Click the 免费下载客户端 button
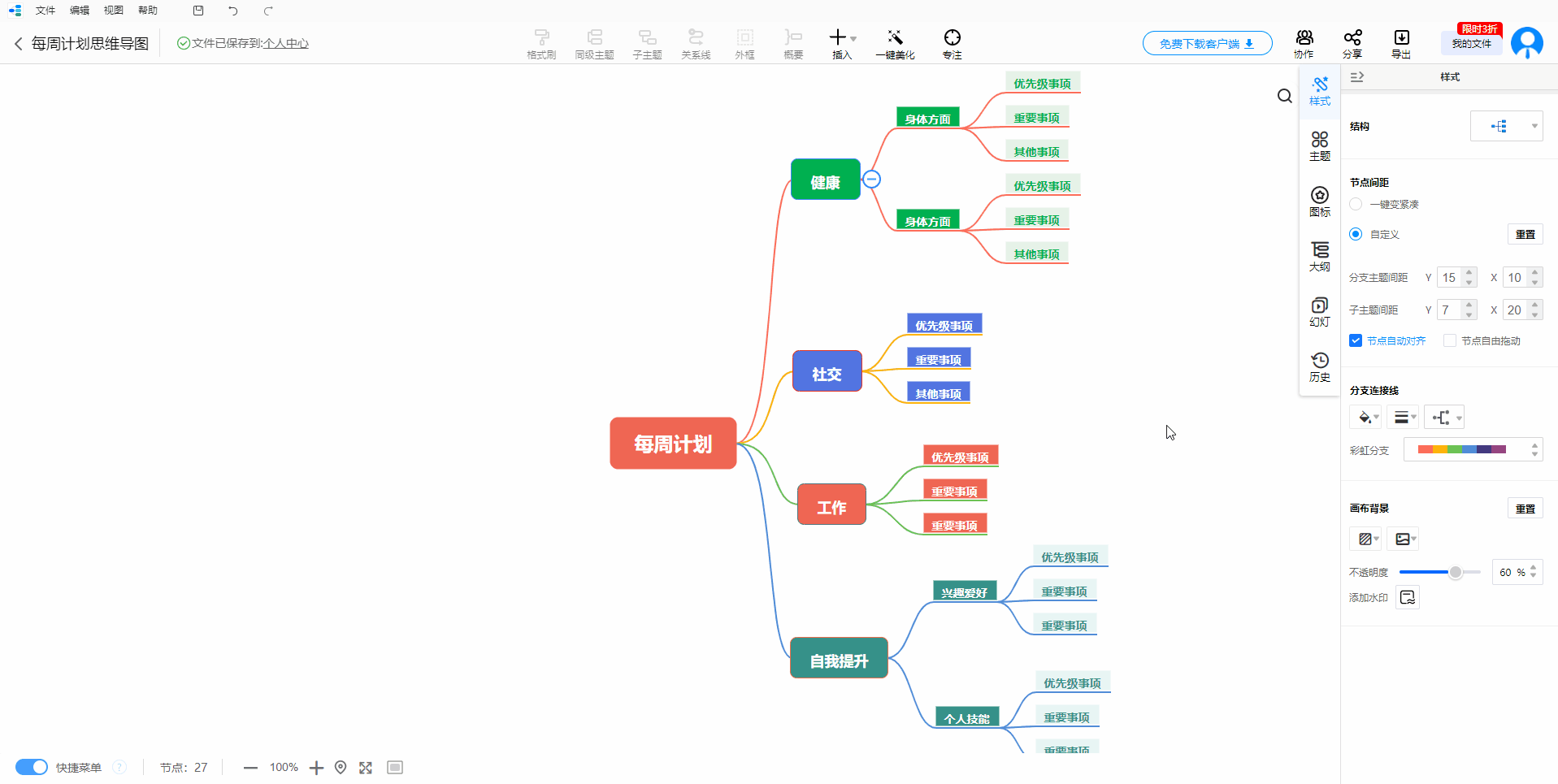The height and width of the screenshot is (784, 1558). 1207,43
